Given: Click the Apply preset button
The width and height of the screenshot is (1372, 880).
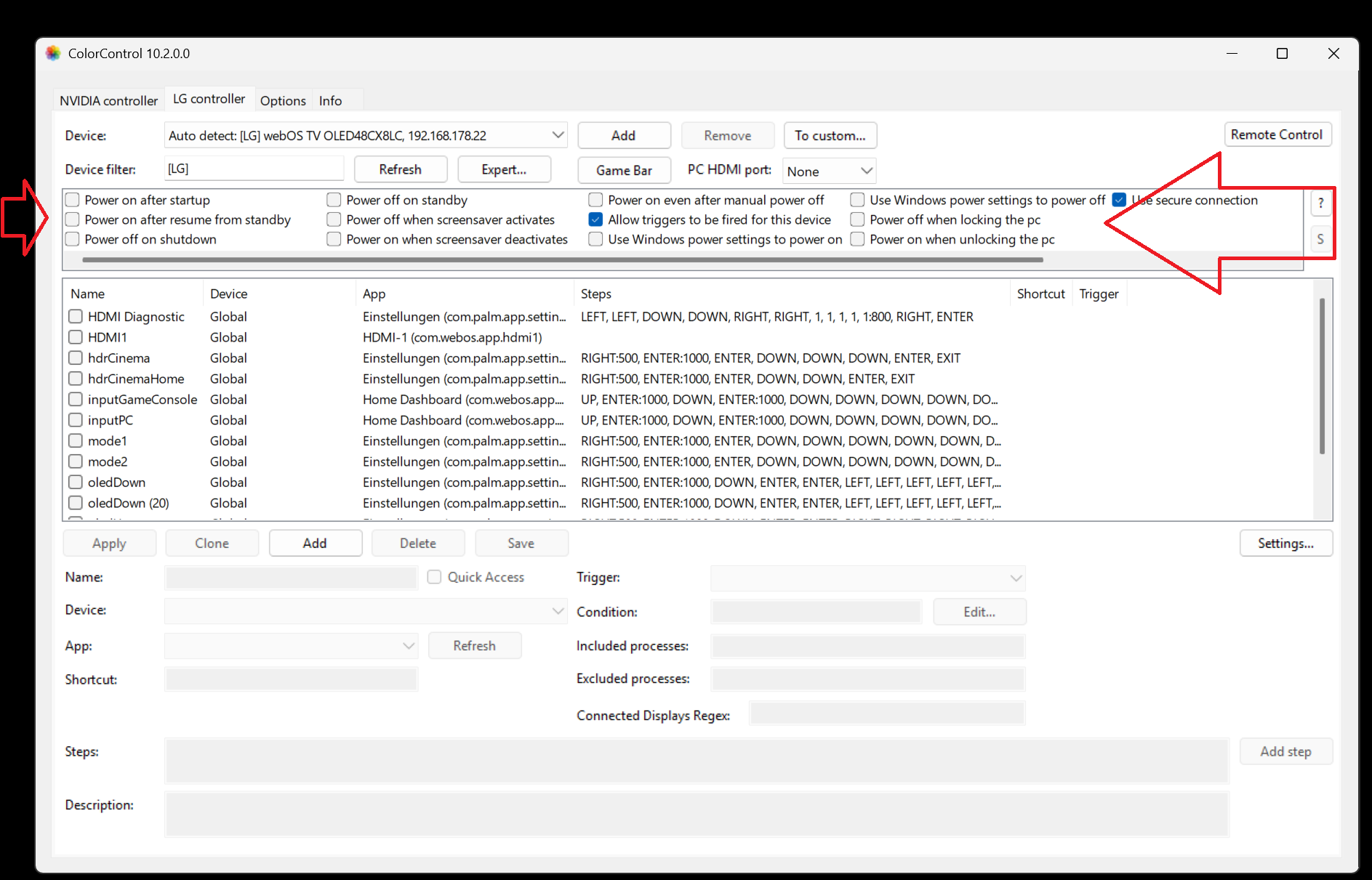Looking at the screenshot, I should (x=110, y=544).
